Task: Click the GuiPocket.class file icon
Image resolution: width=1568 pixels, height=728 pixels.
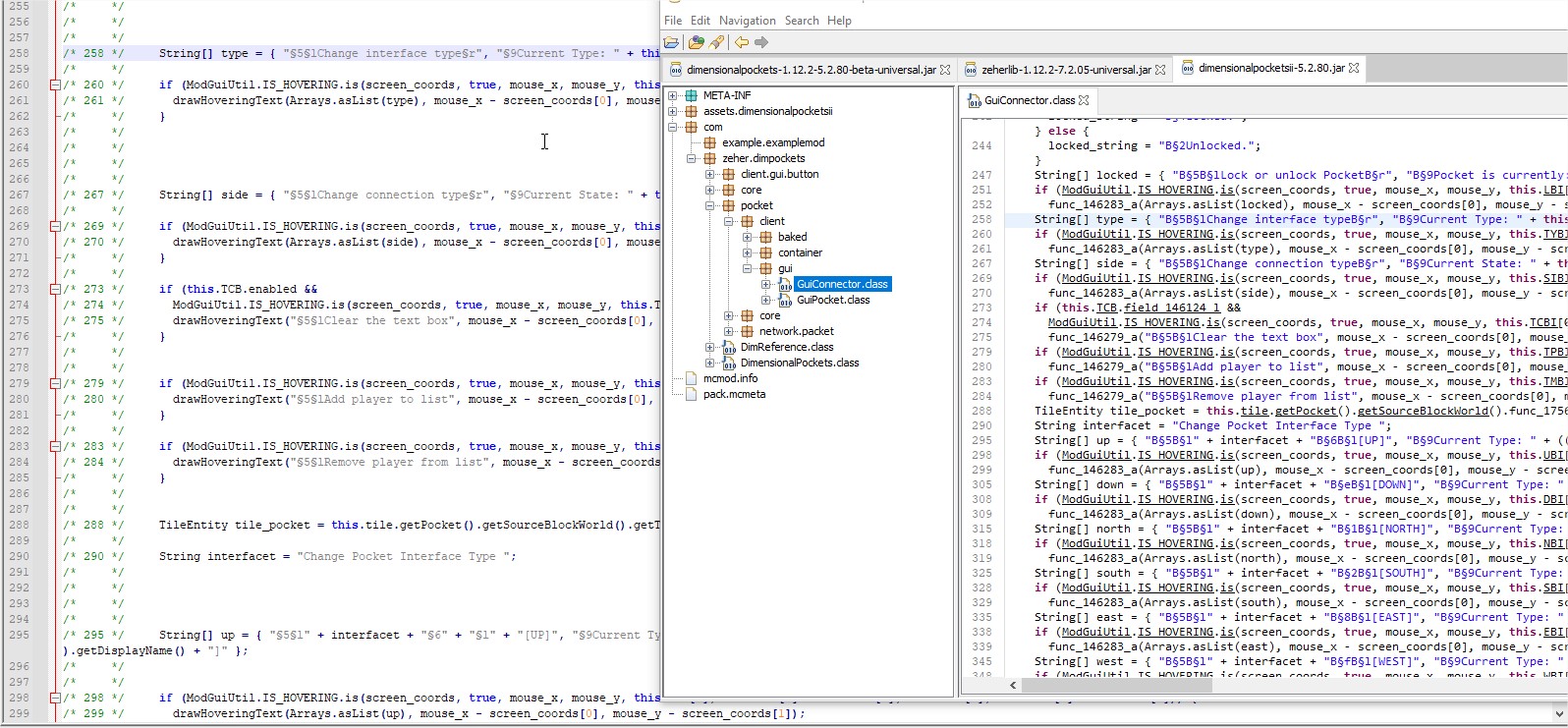Action: [785, 300]
